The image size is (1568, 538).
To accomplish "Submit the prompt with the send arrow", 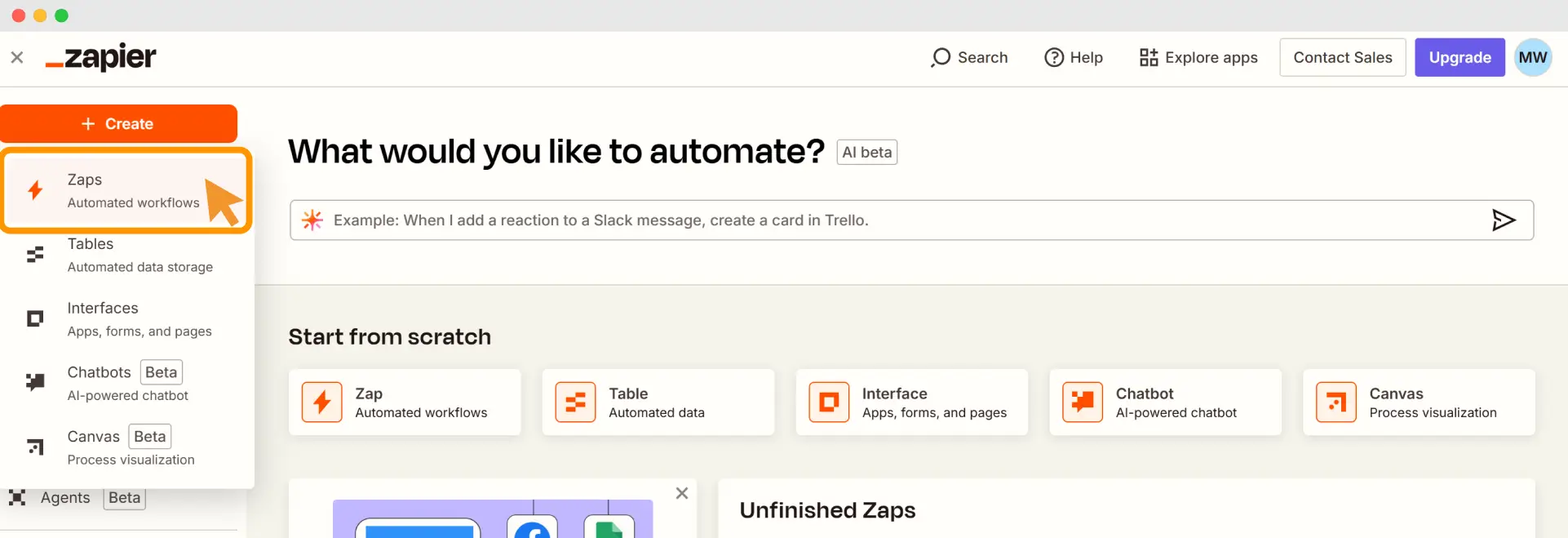I will pyautogui.click(x=1503, y=220).
